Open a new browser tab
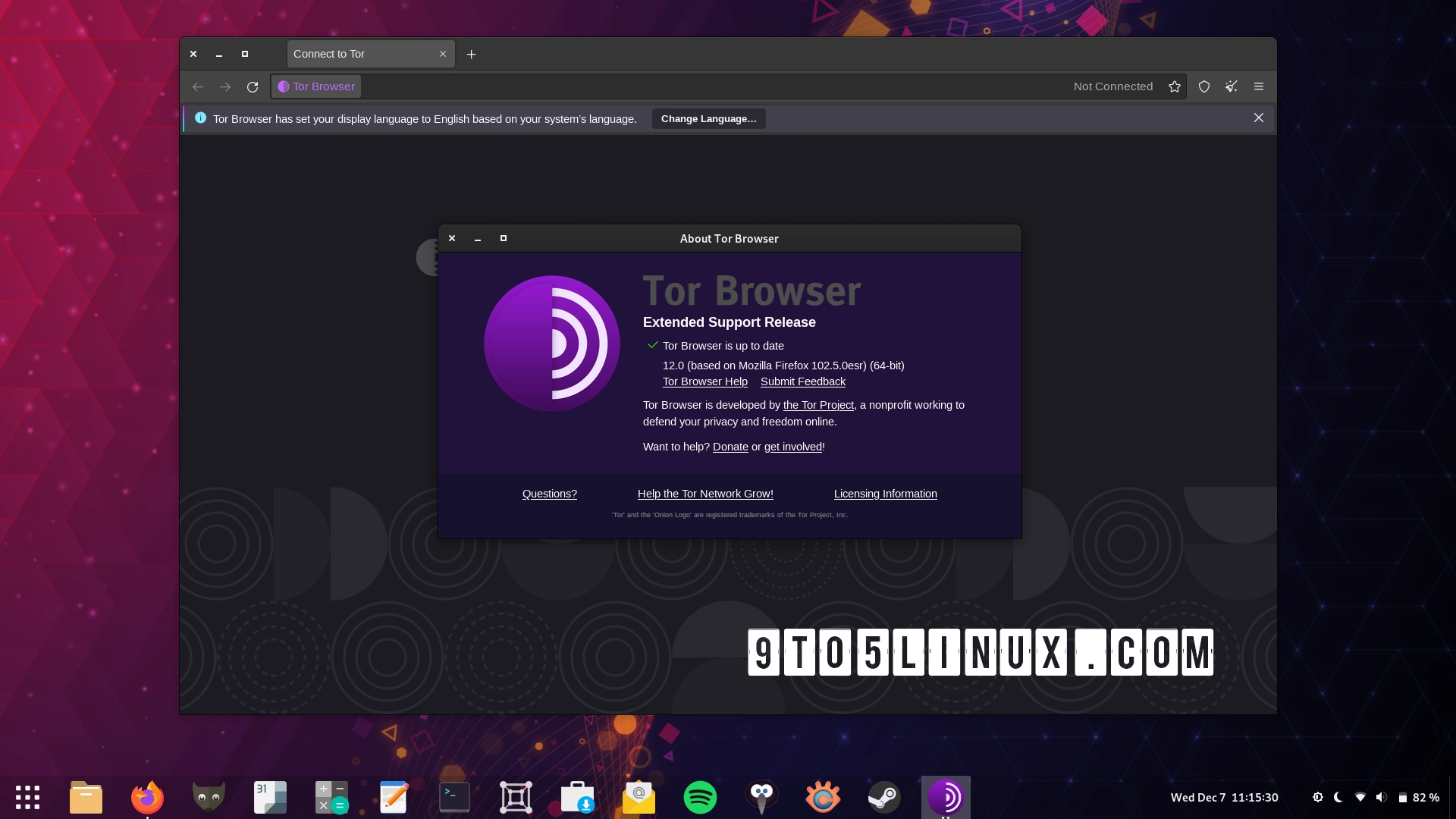The image size is (1456, 819). (472, 54)
